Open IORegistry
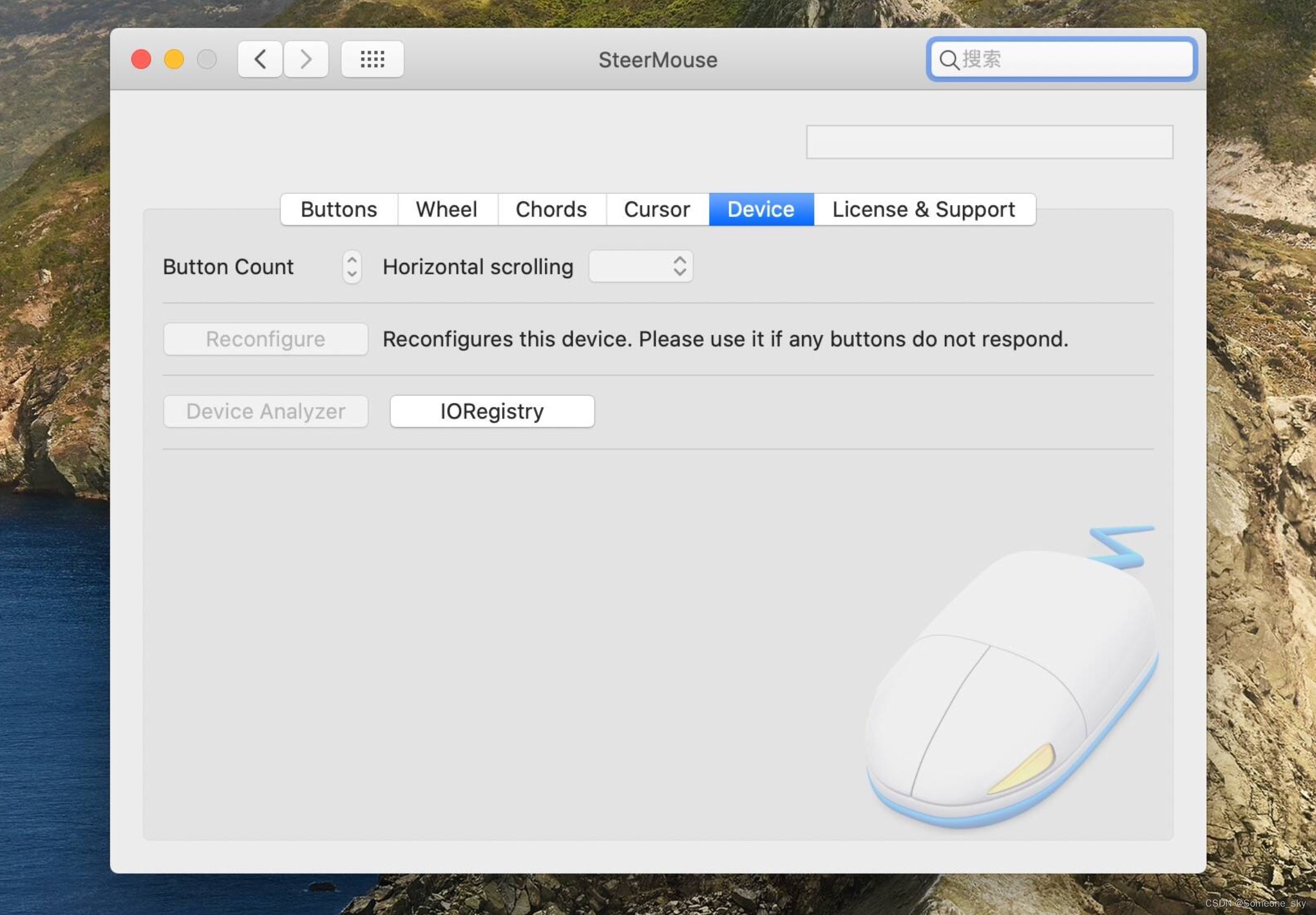 (492, 411)
